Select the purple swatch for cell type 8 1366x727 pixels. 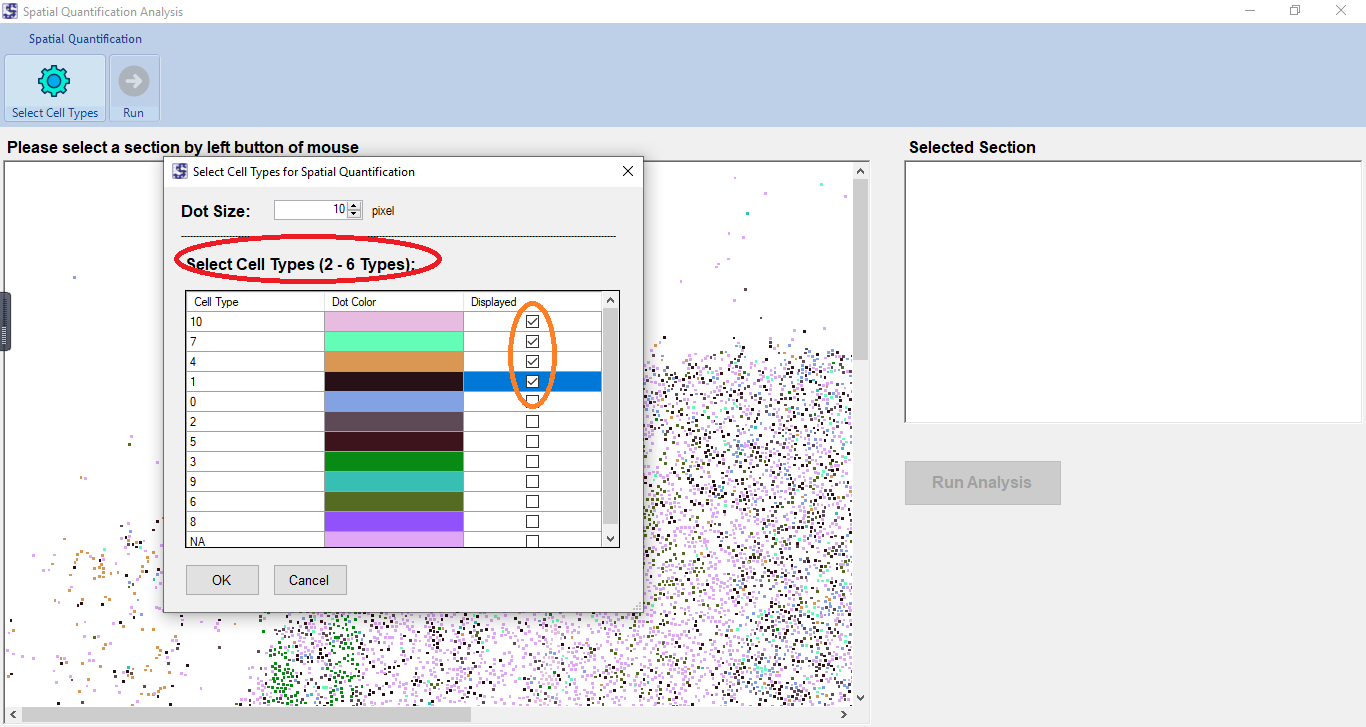click(394, 522)
